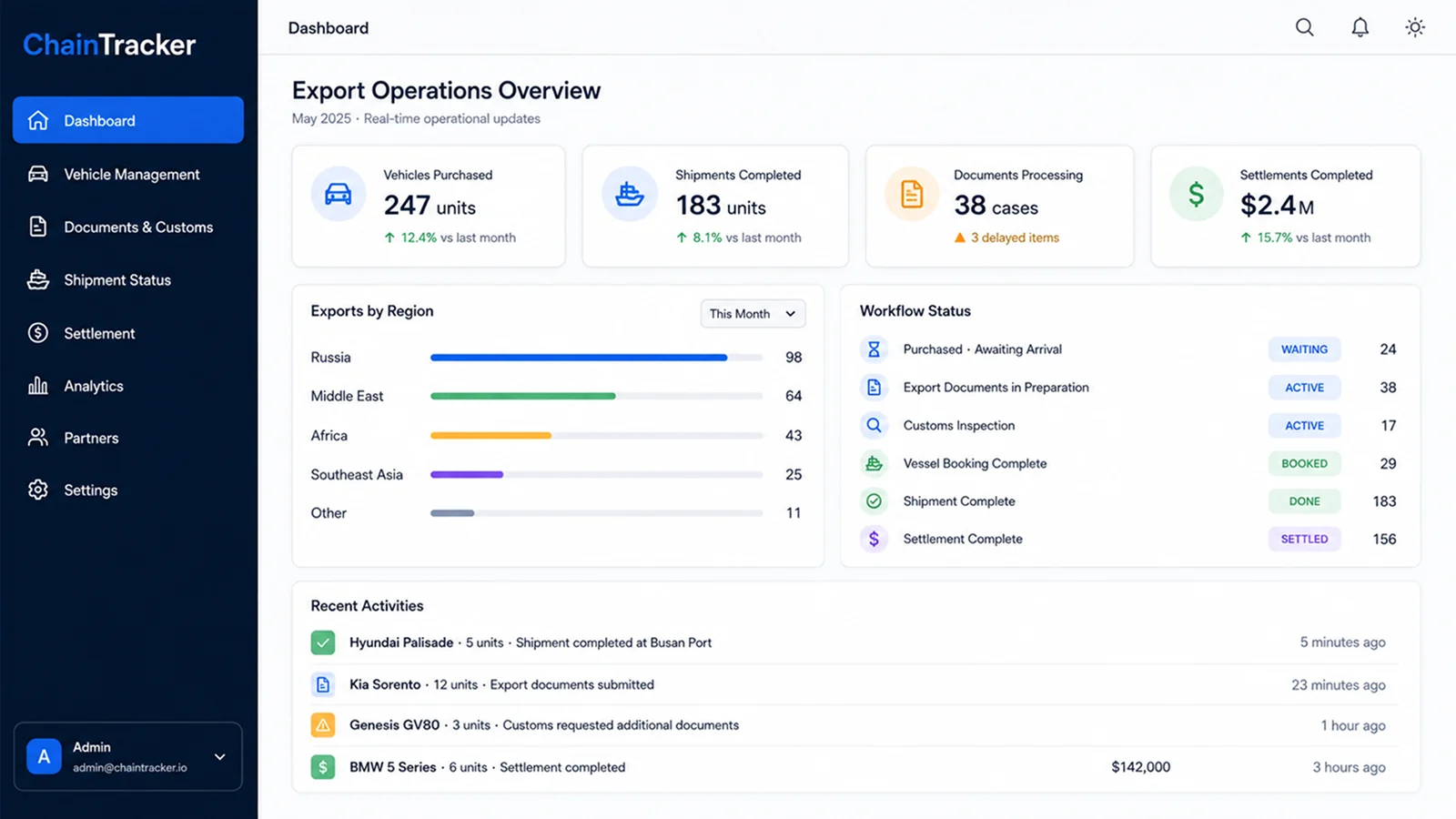
Task: Click the $142,000 settlement amount
Action: point(1140,767)
